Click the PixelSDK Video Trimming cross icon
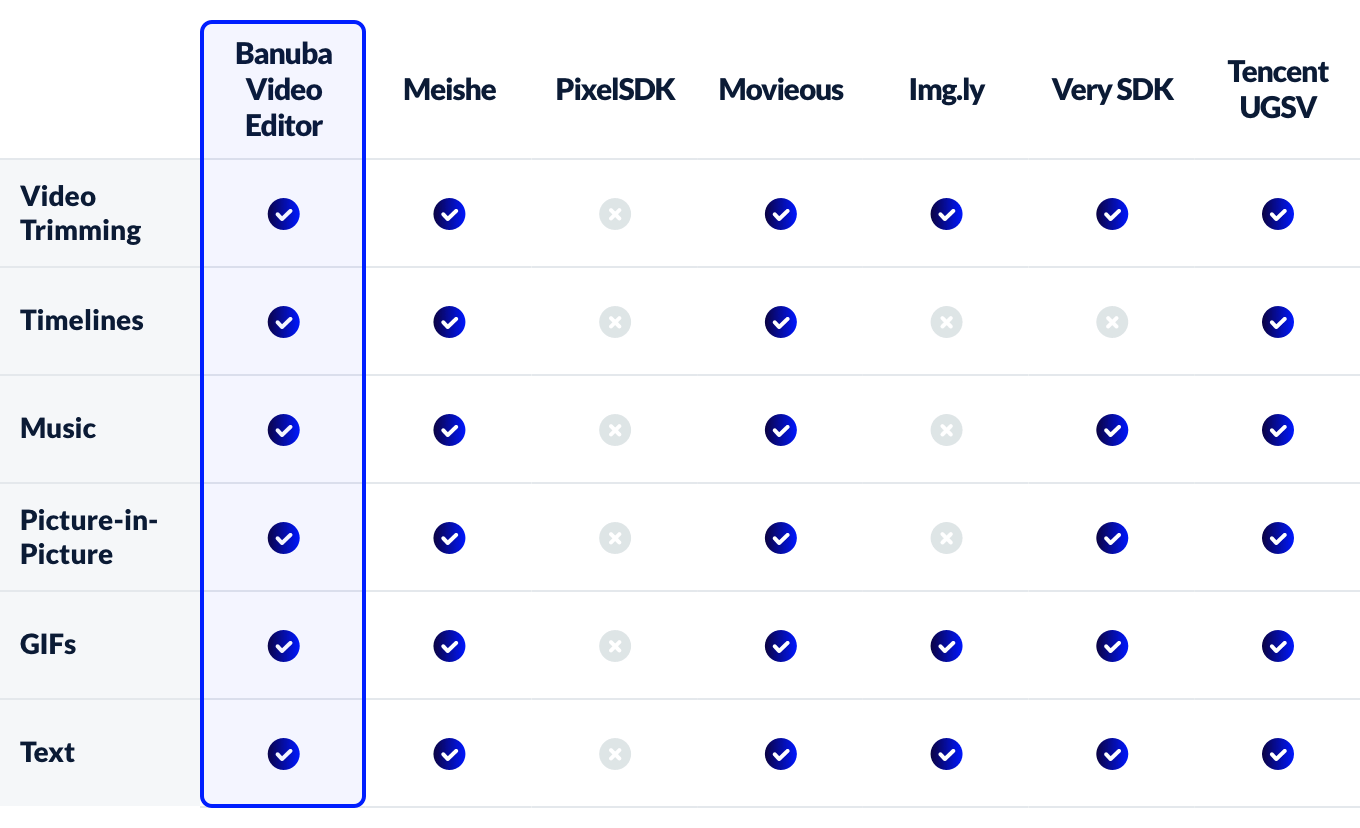Screen dimensions: 1360x828 tap(615, 214)
